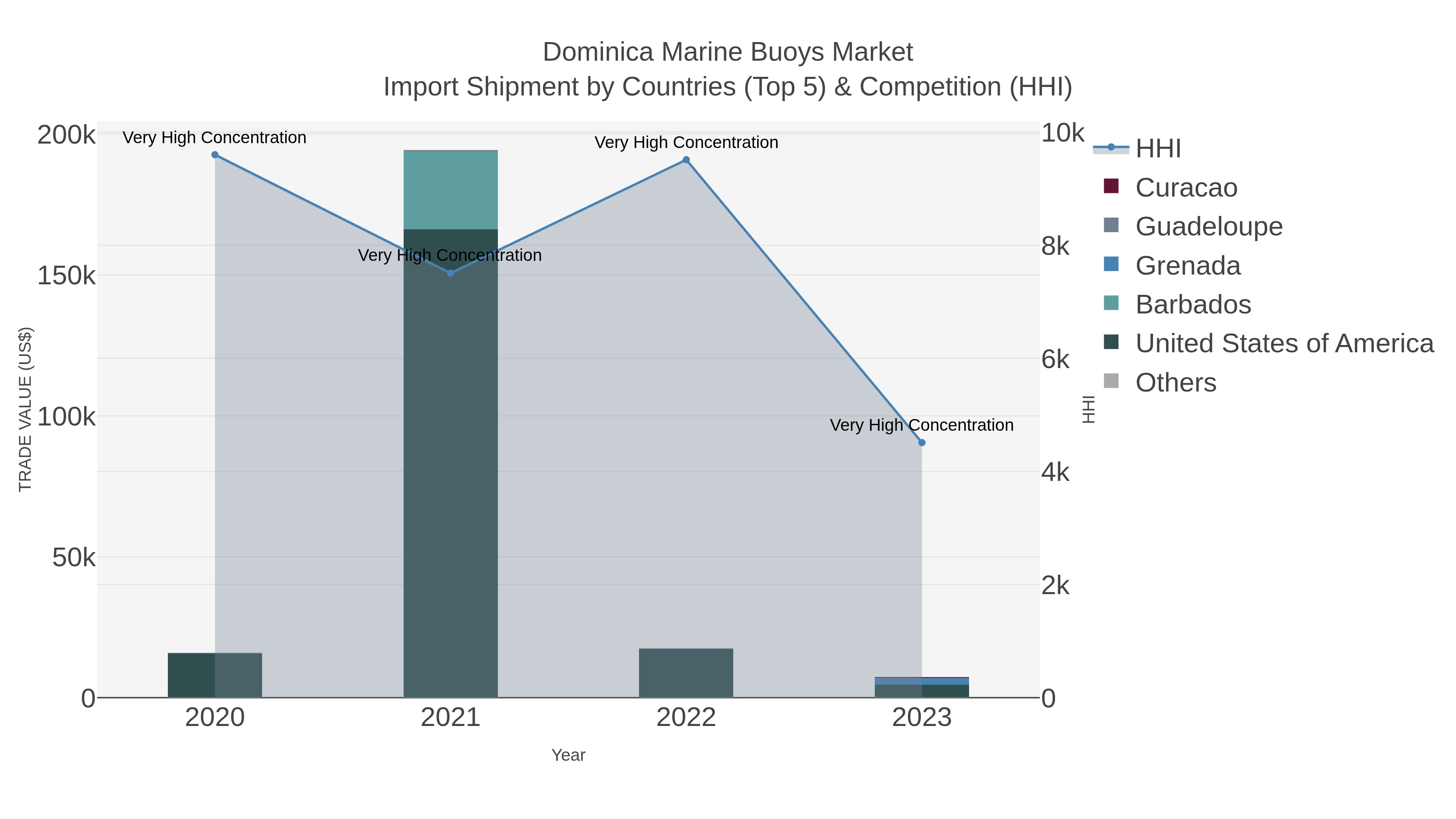Click the 200k trade value tick label
This screenshot has width=1456, height=819.
point(66,135)
